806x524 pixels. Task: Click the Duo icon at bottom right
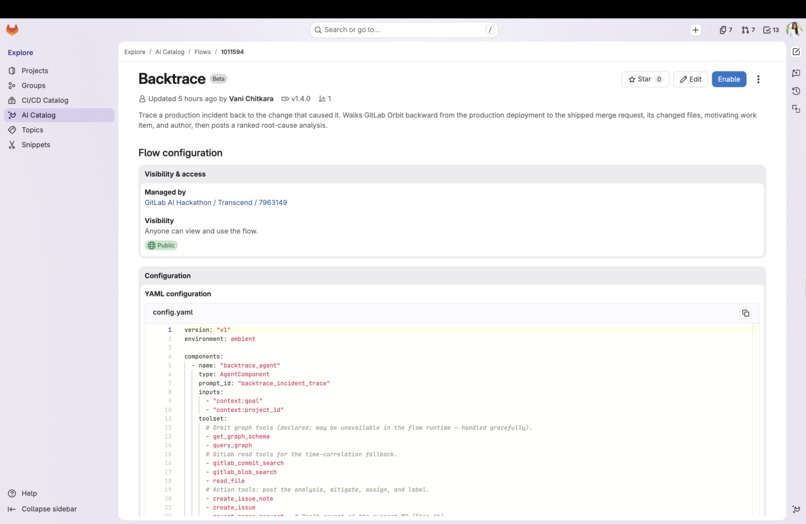(x=796, y=509)
